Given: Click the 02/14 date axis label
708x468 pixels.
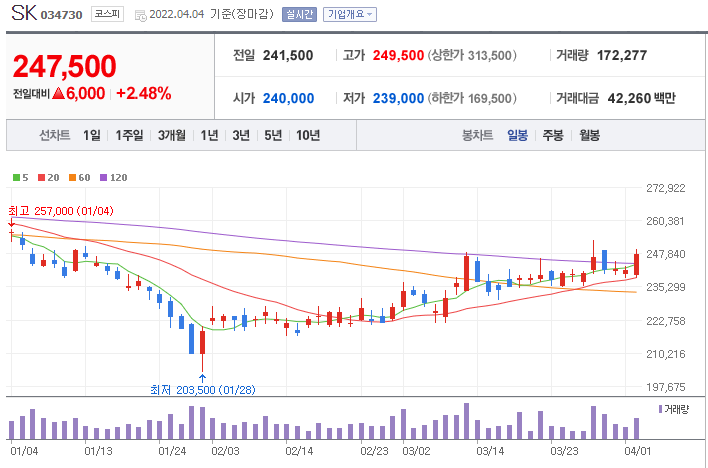Looking at the screenshot, I should (299, 451).
